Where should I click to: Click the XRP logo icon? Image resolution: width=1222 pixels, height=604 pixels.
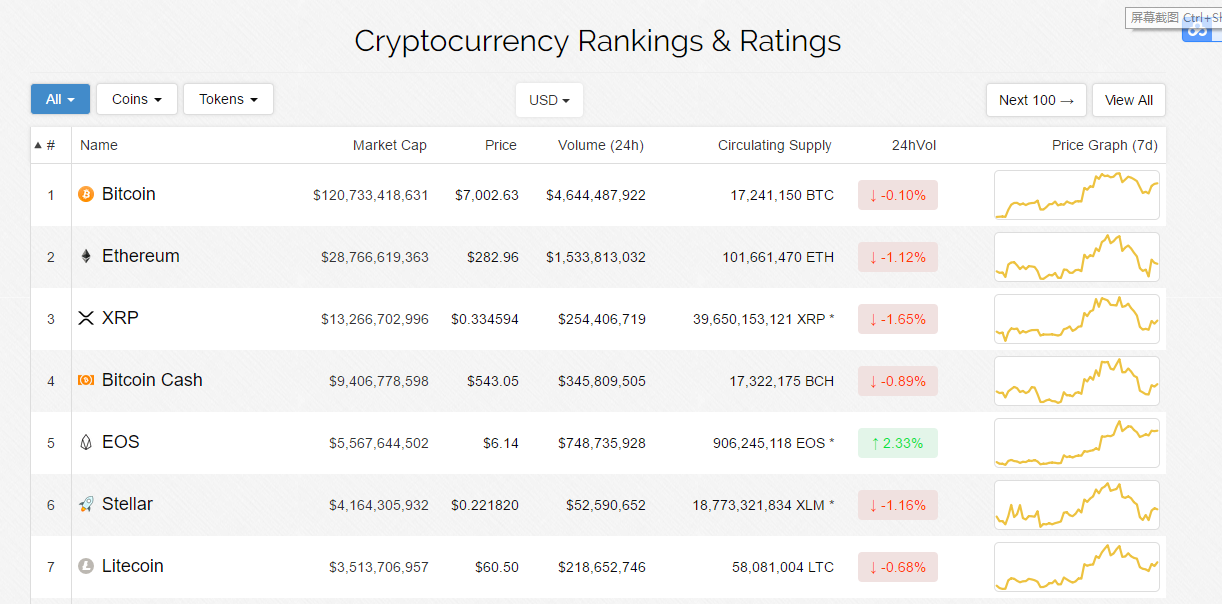86,318
